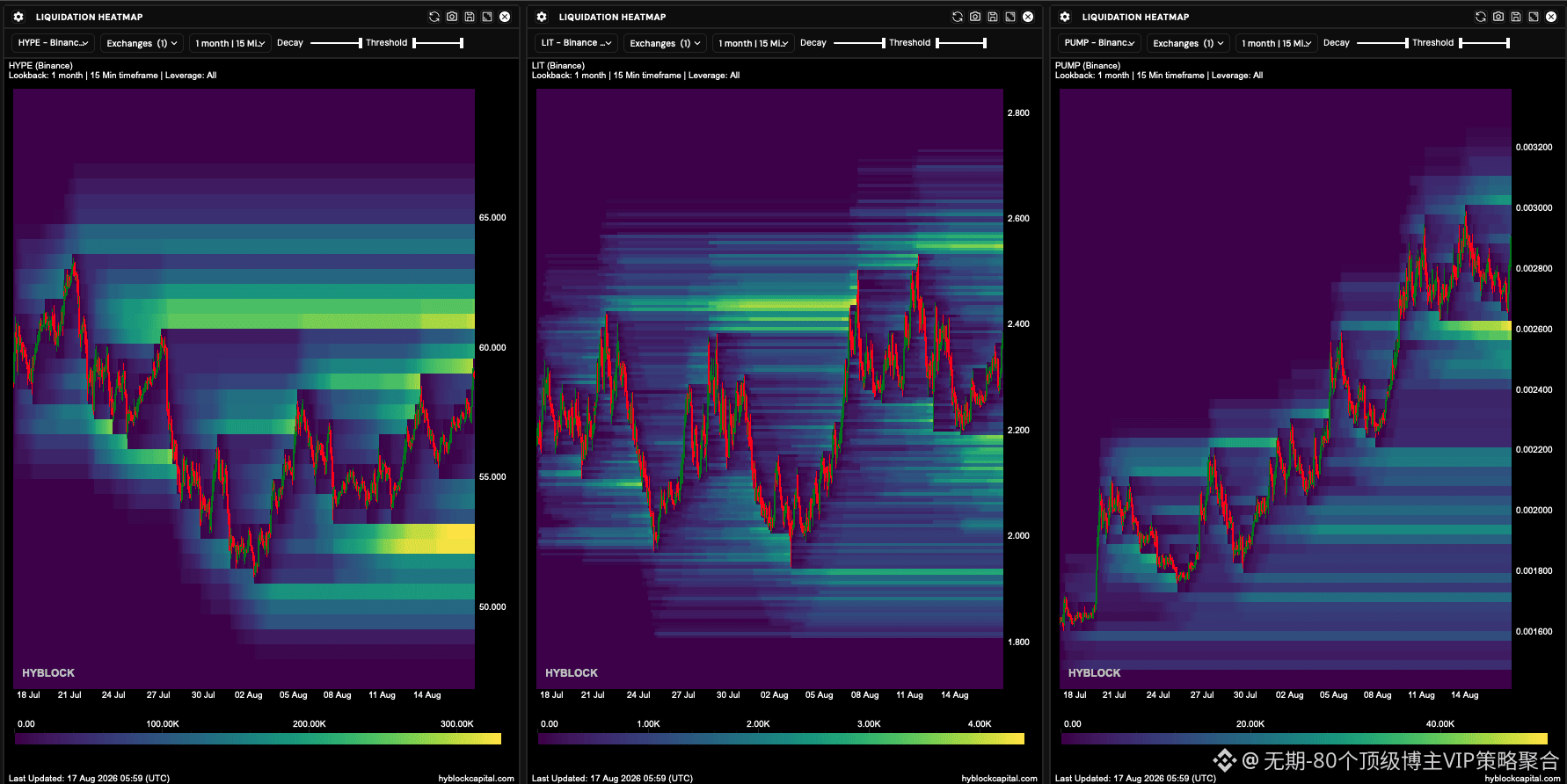Expand the LIT heatmap panel to fullscreen
The image size is (1567, 784).
1010,17
